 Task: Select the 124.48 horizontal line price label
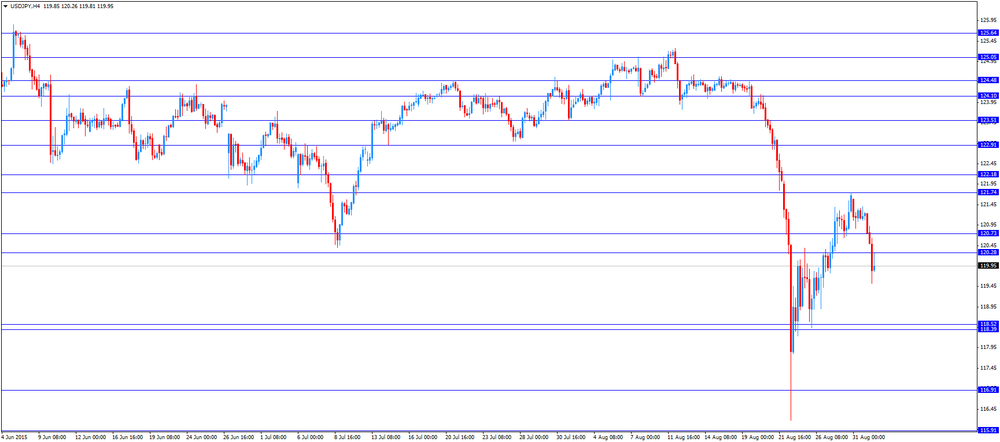click(987, 80)
